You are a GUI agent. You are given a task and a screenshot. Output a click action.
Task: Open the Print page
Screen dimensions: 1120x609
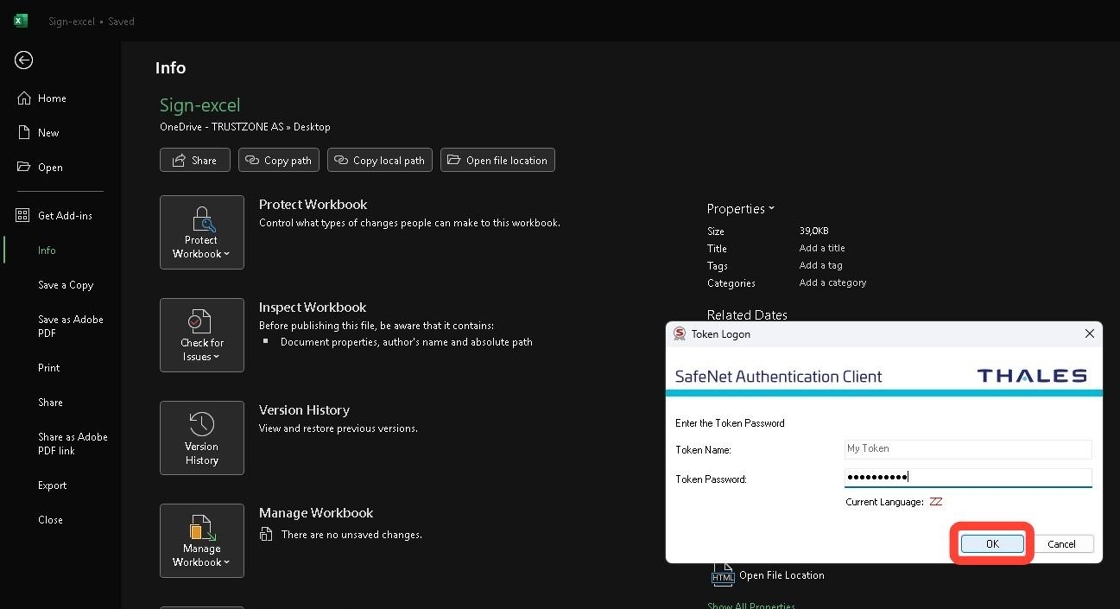[49, 368]
